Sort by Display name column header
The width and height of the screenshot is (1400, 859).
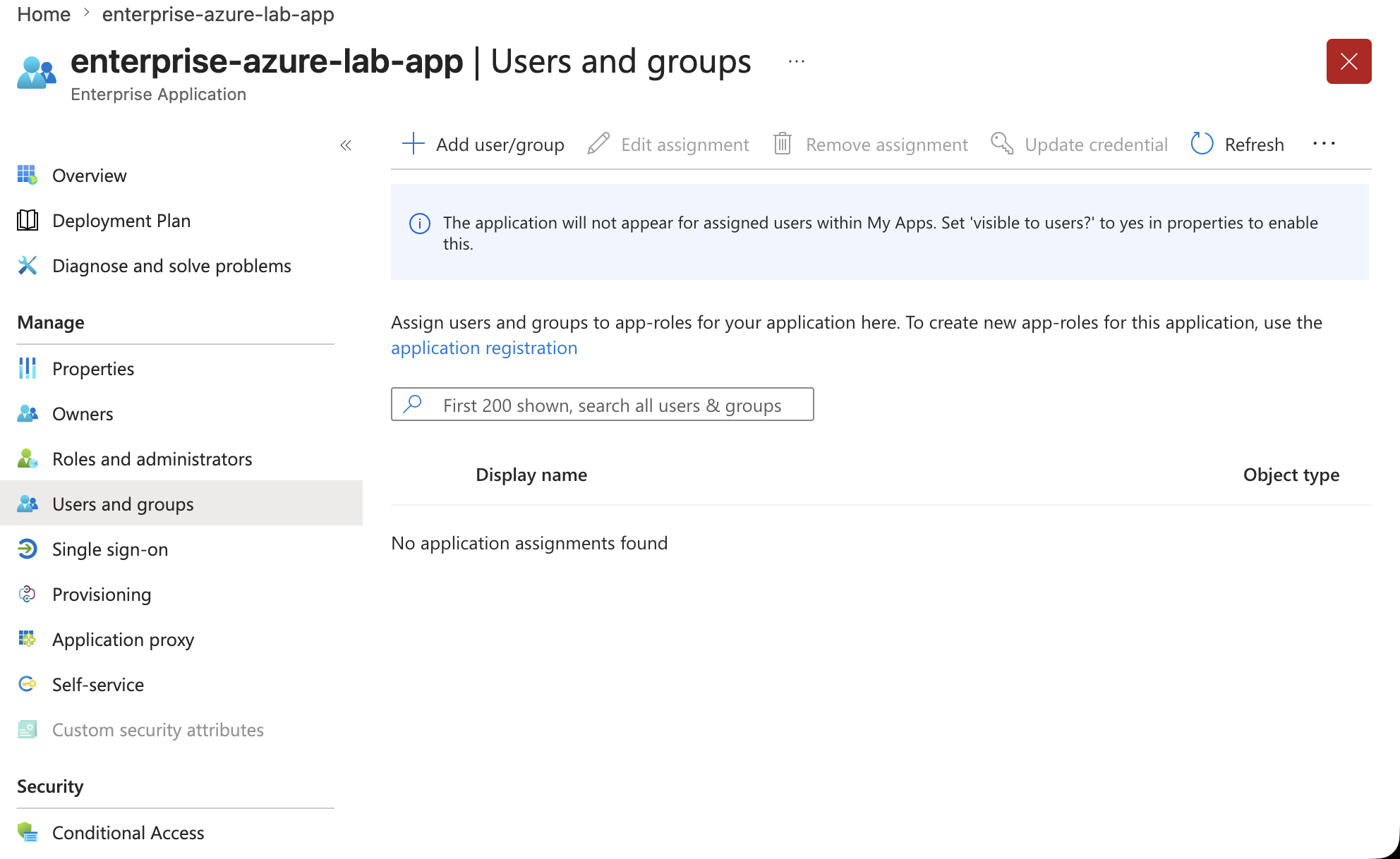point(531,475)
